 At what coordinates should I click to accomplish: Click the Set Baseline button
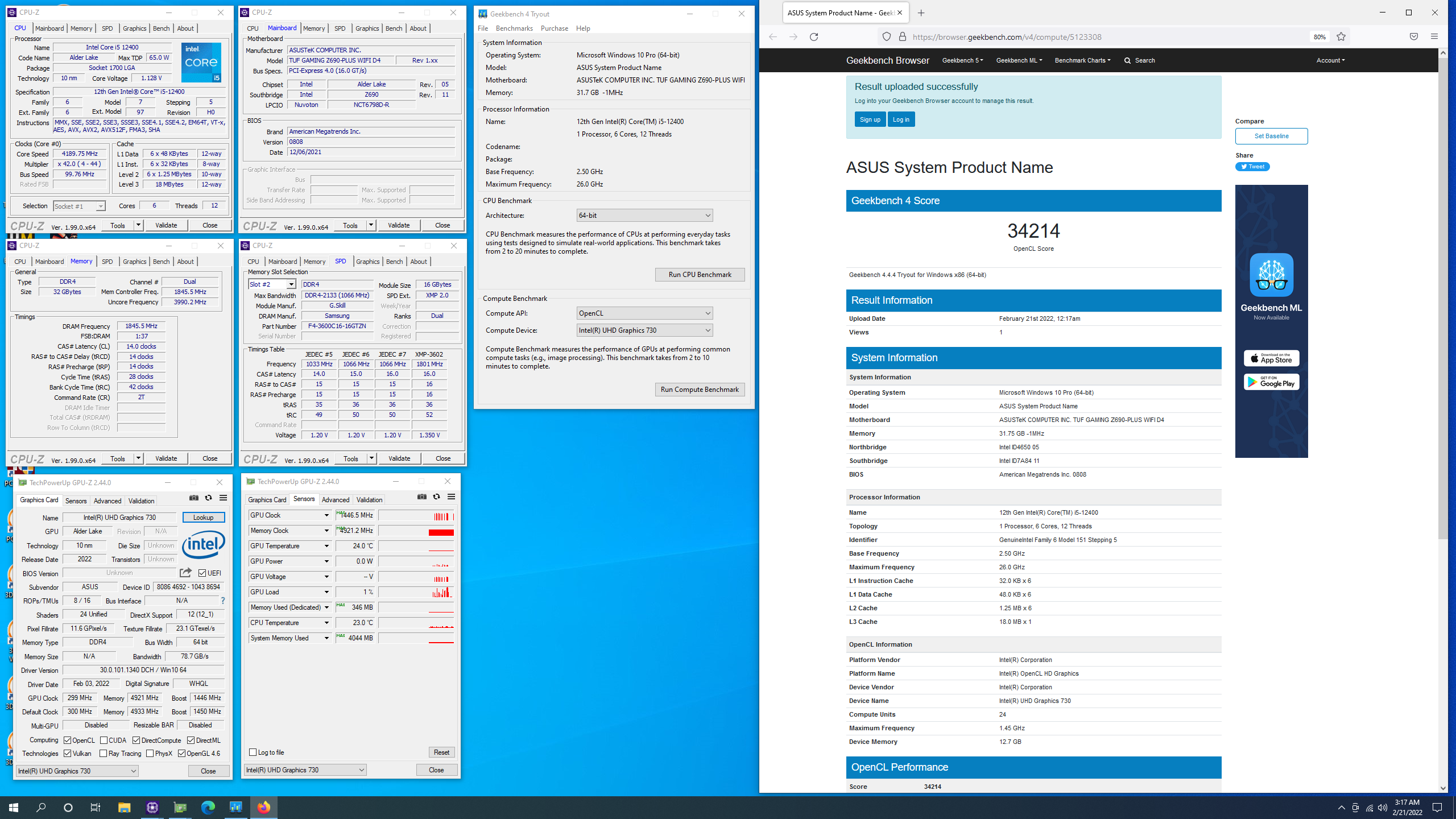tap(1271, 136)
